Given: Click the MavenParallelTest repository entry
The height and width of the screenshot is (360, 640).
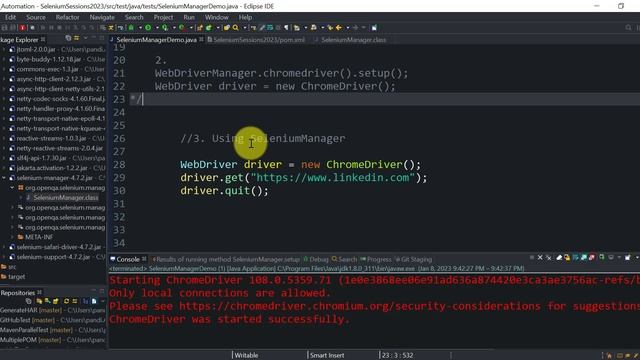Looking at the screenshot, I should pos(24,330).
